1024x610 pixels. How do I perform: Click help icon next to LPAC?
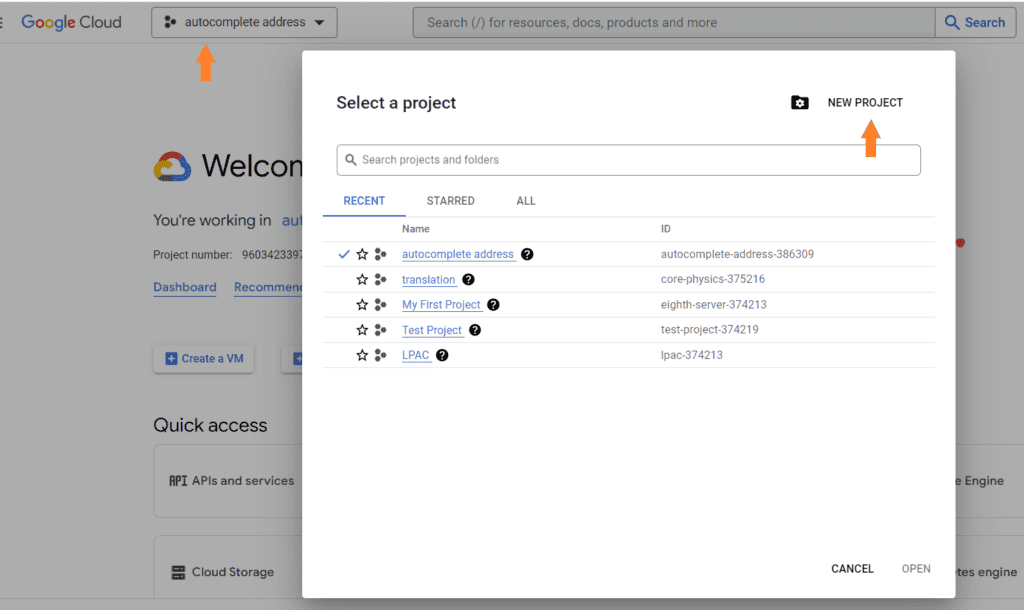442,355
